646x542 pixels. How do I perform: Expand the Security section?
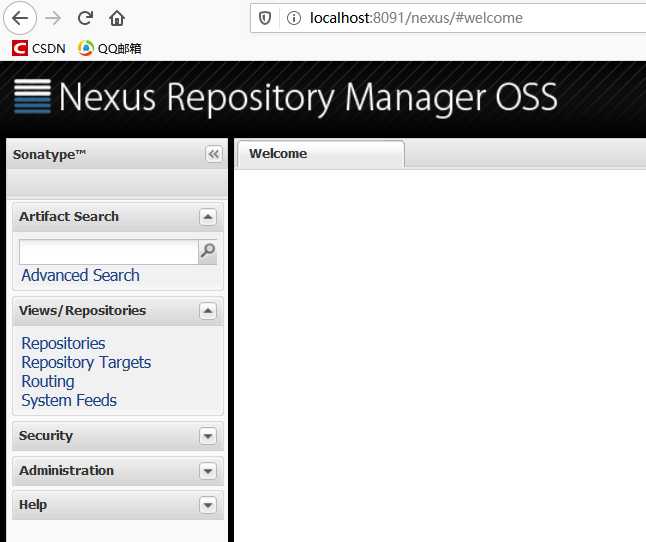pyautogui.click(x=208, y=436)
